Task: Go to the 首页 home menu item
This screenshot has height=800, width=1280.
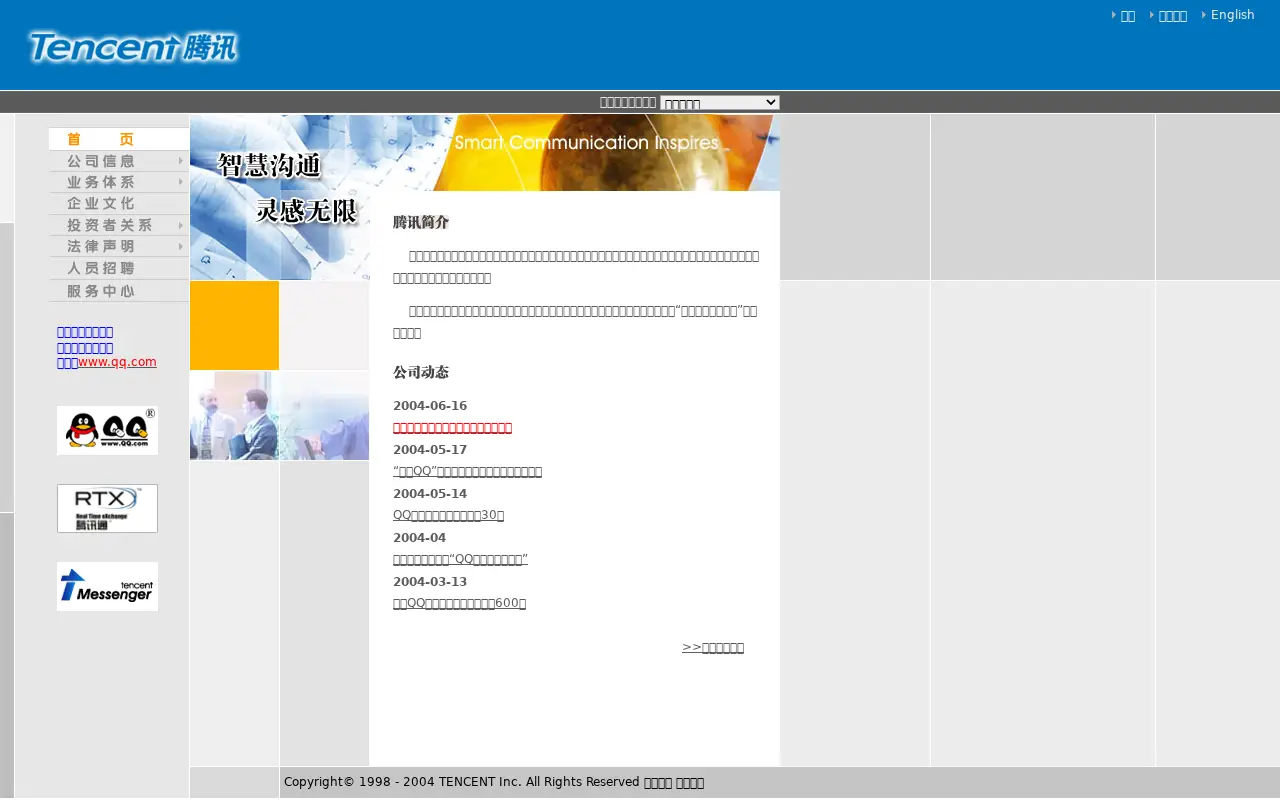Action: 119,139
